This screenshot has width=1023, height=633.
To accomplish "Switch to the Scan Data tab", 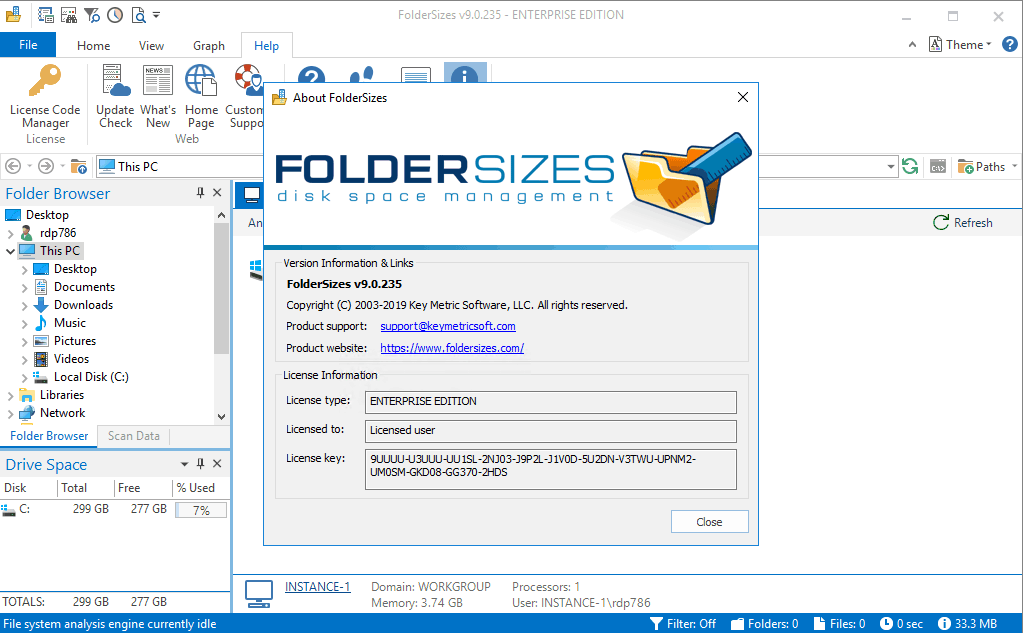I will coord(134,436).
